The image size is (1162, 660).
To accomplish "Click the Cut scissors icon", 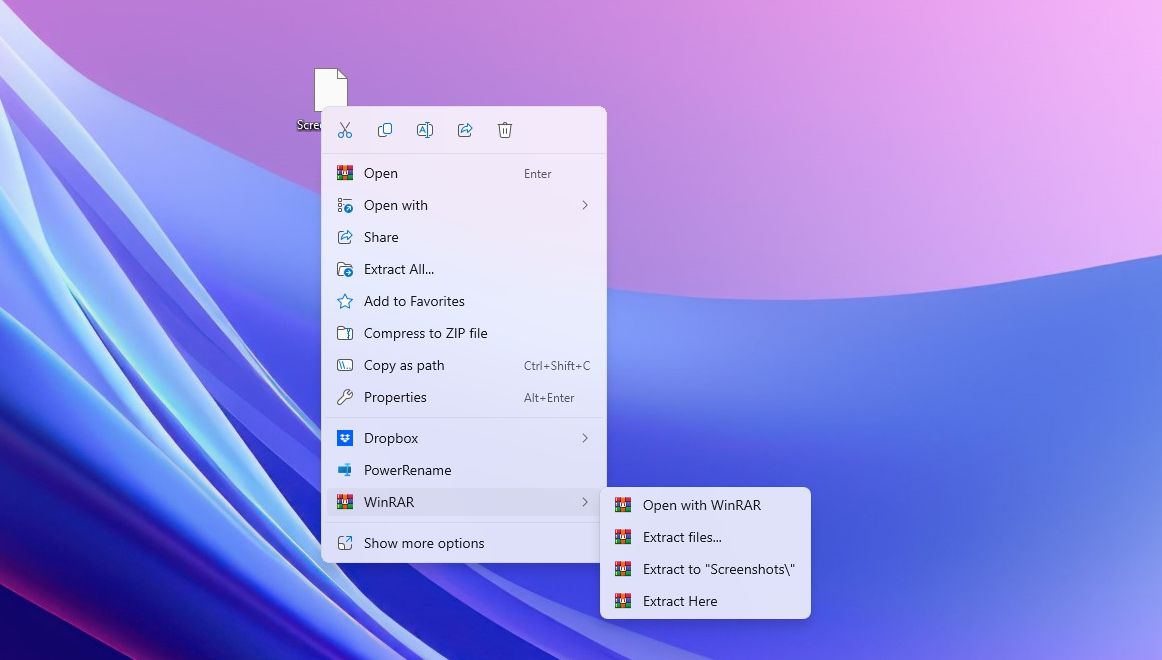I will point(345,130).
